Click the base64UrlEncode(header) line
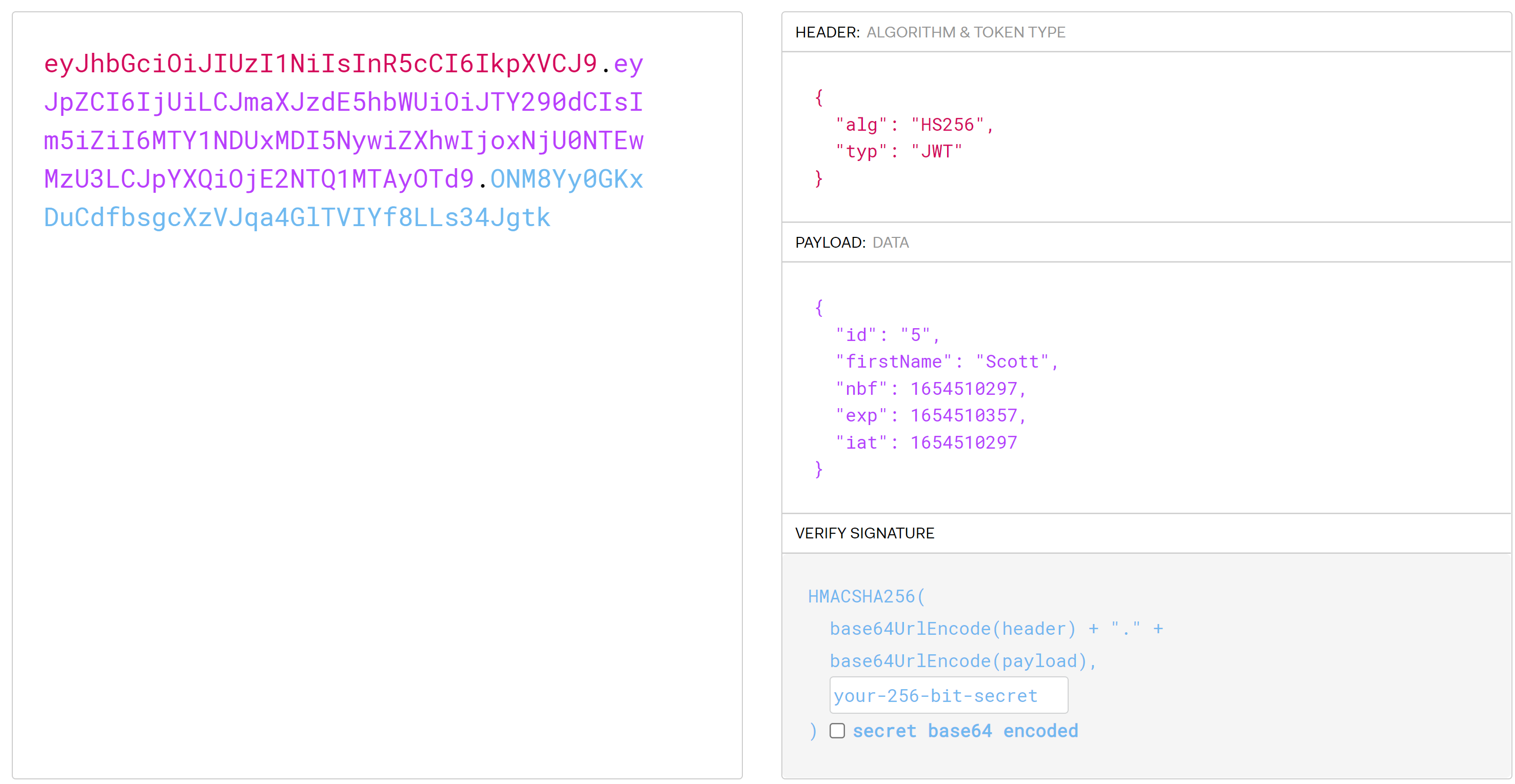Image resolution: width=1515 pixels, height=784 pixels. point(953,629)
